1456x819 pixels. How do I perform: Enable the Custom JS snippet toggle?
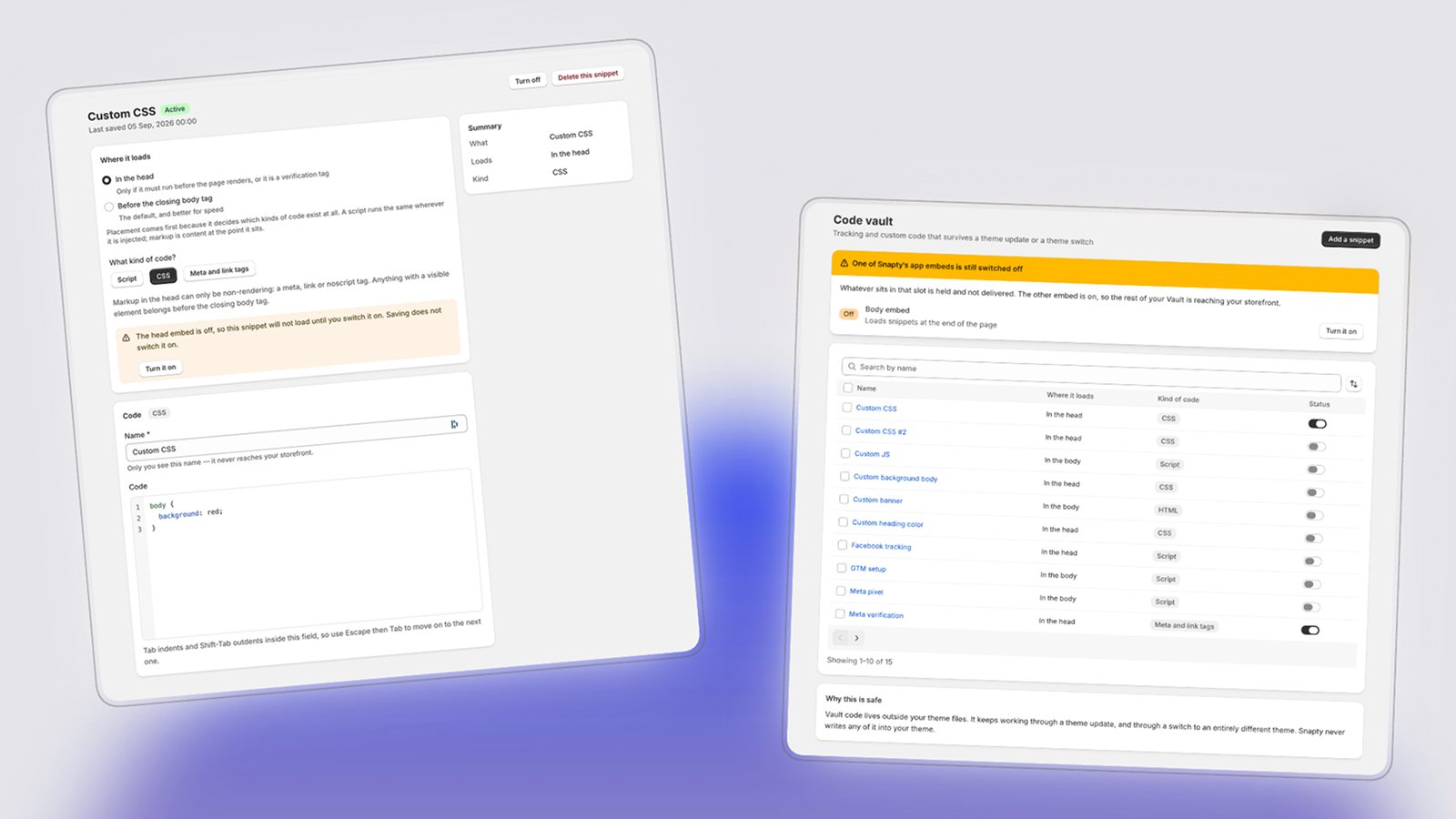click(1315, 470)
